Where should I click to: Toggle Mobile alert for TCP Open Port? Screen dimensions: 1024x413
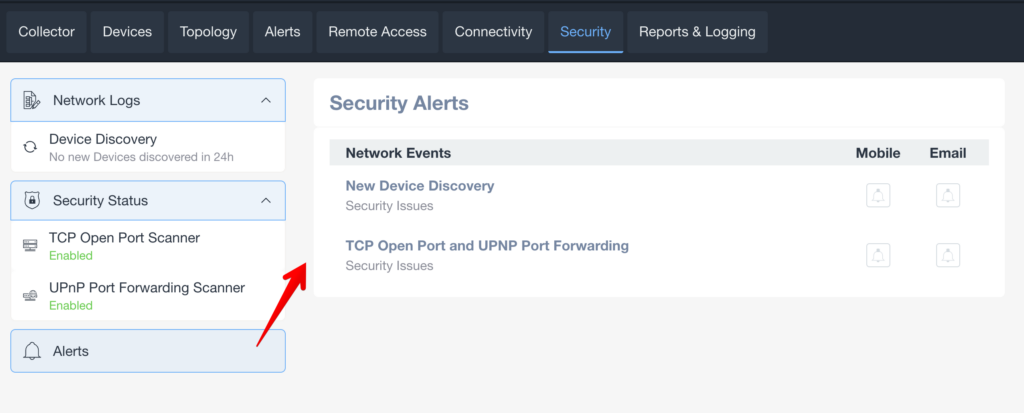pos(878,255)
